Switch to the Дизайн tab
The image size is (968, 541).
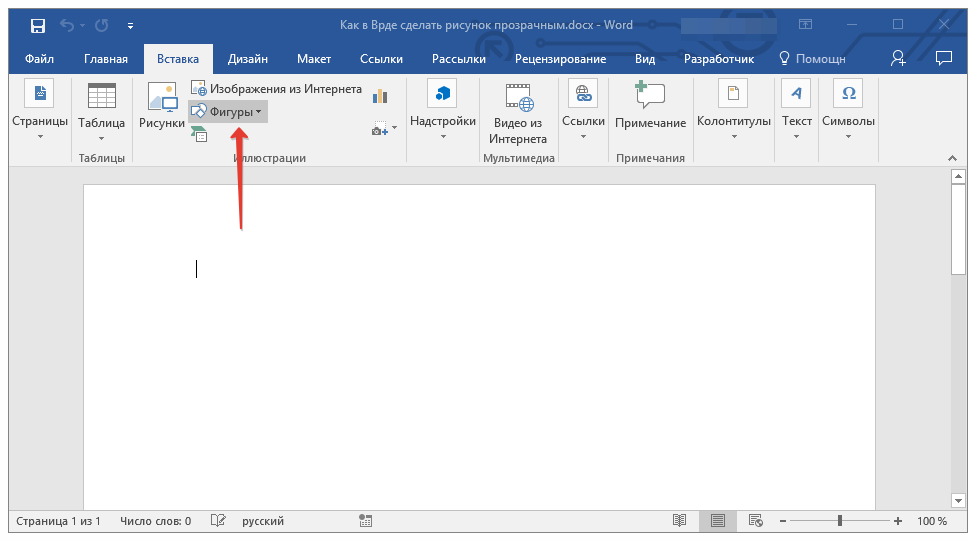click(x=247, y=59)
